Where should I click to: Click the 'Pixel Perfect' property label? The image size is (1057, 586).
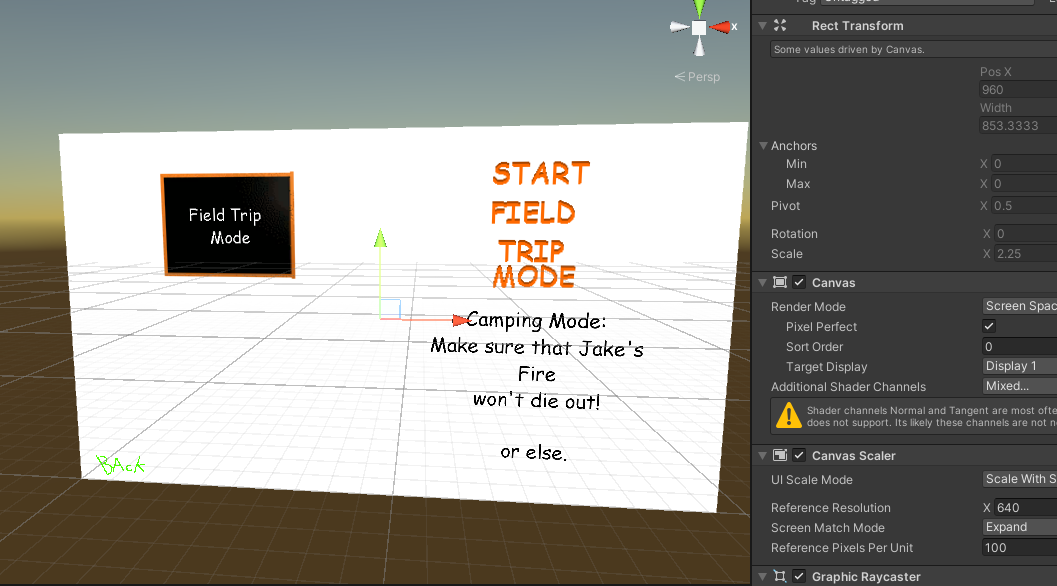click(821, 326)
